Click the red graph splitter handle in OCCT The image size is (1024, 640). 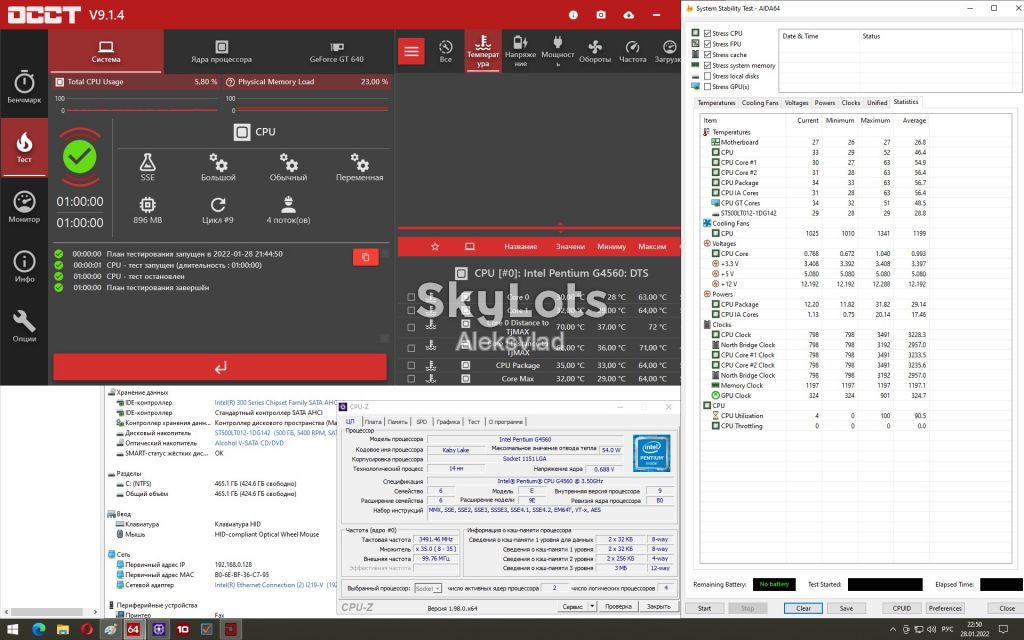click(560, 228)
